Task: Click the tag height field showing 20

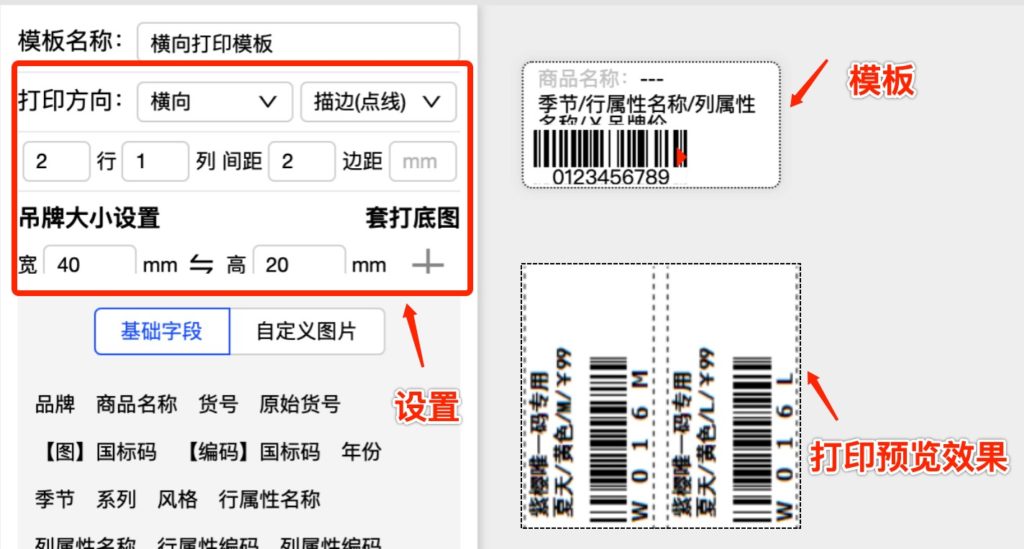Action: coord(299,262)
